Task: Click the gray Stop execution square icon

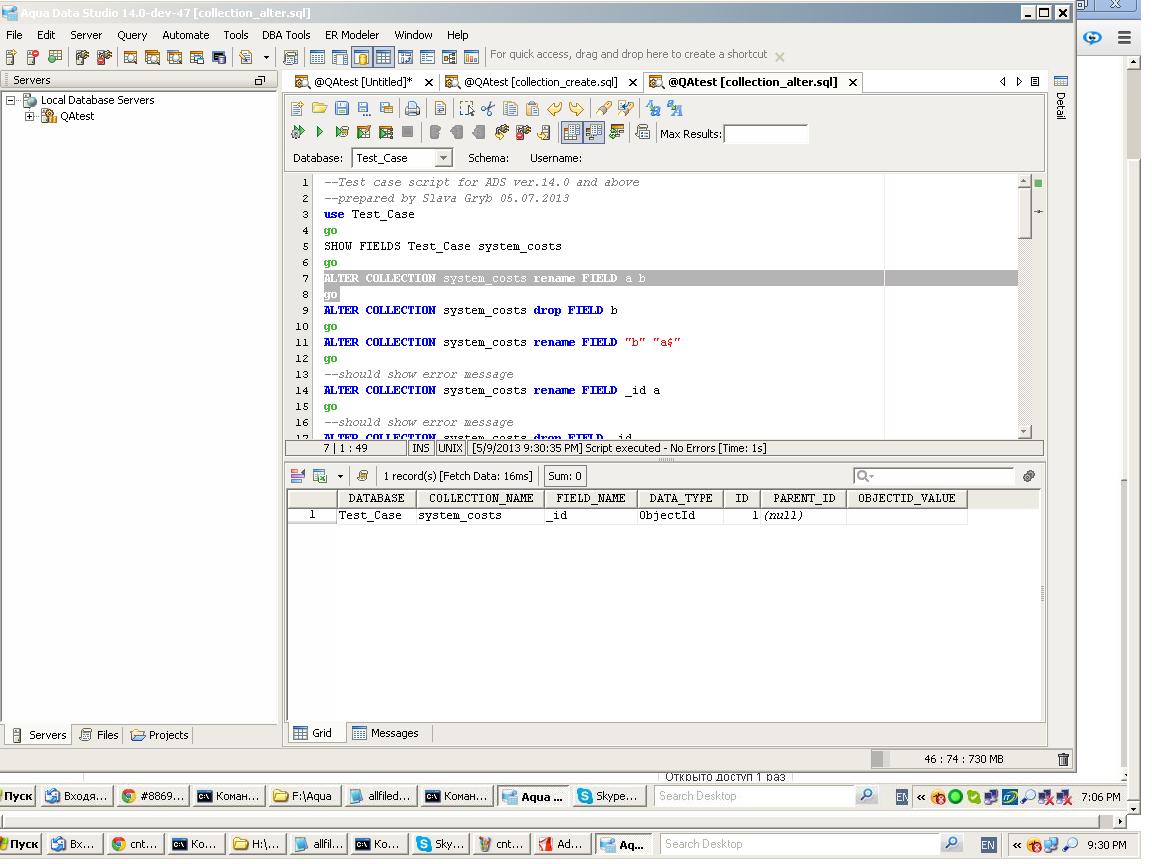Action: point(408,132)
